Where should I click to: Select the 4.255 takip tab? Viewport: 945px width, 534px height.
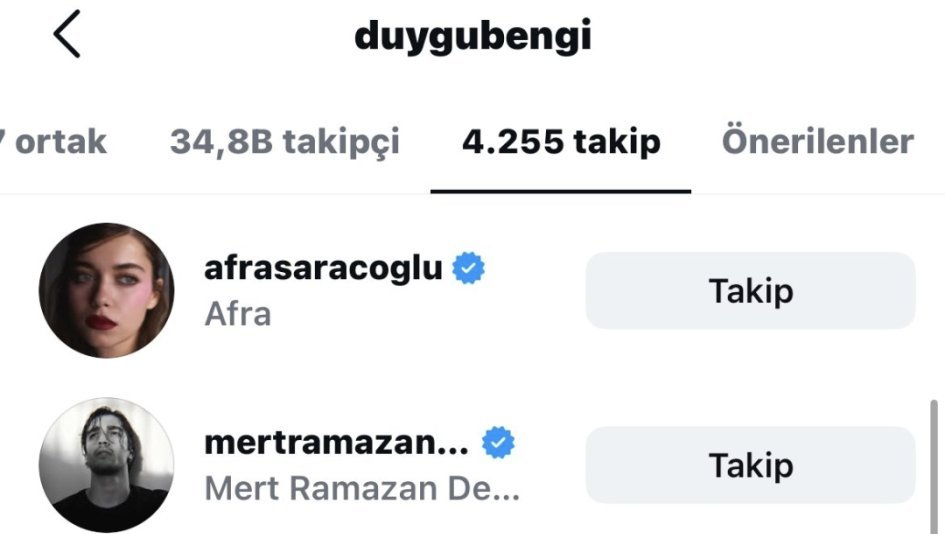point(561,142)
